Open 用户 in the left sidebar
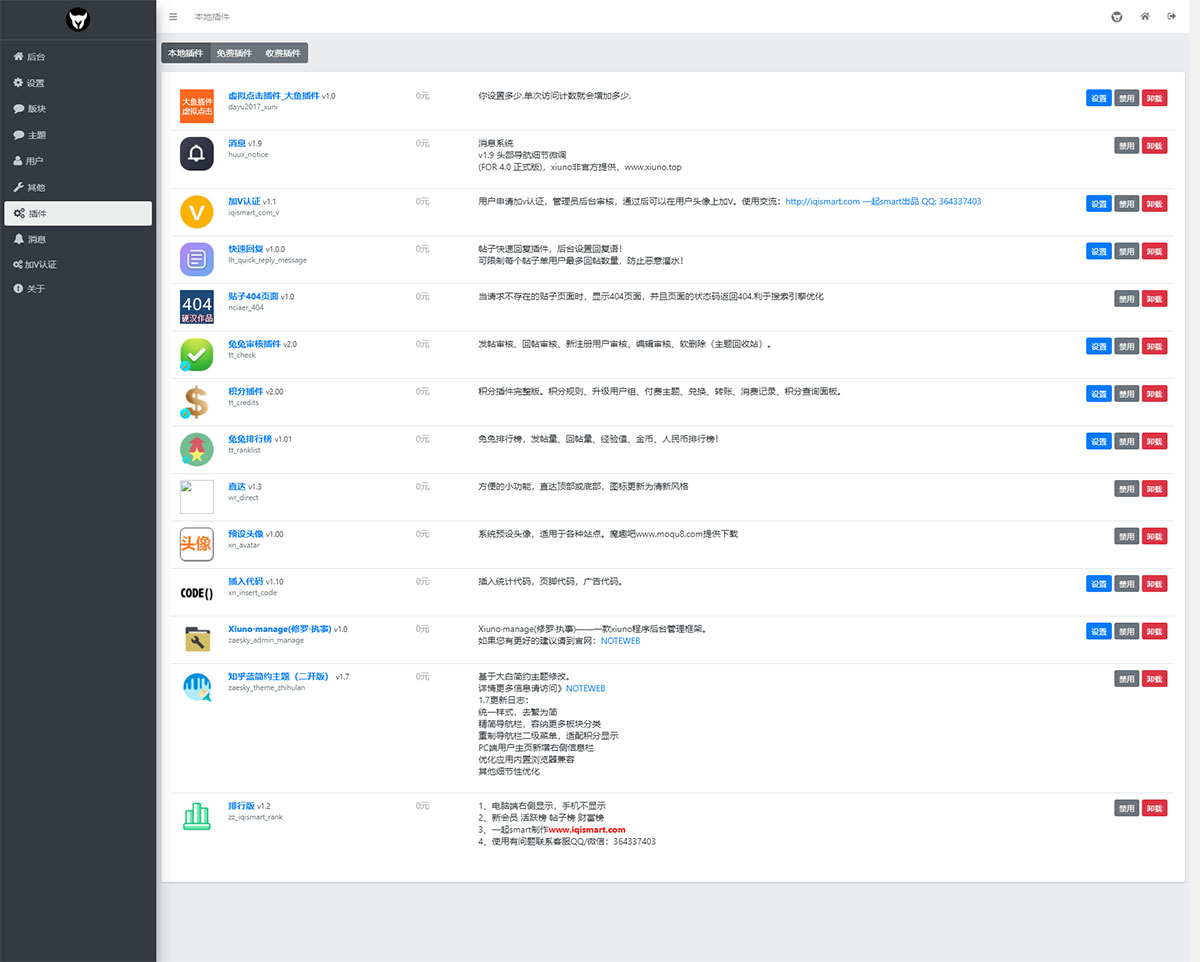The image size is (1200, 962). click(x=35, y=161)
